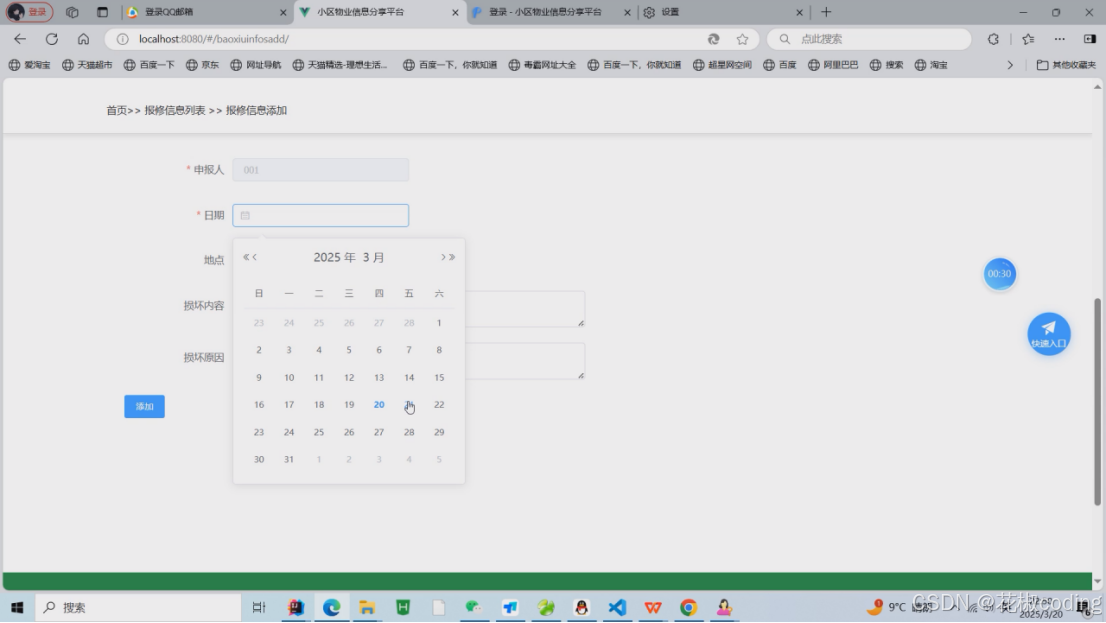Open Microsoft Edge from the taskbar
Image resolution: width=1106 pixels, height=623 pixels.
tap(332, 607)
